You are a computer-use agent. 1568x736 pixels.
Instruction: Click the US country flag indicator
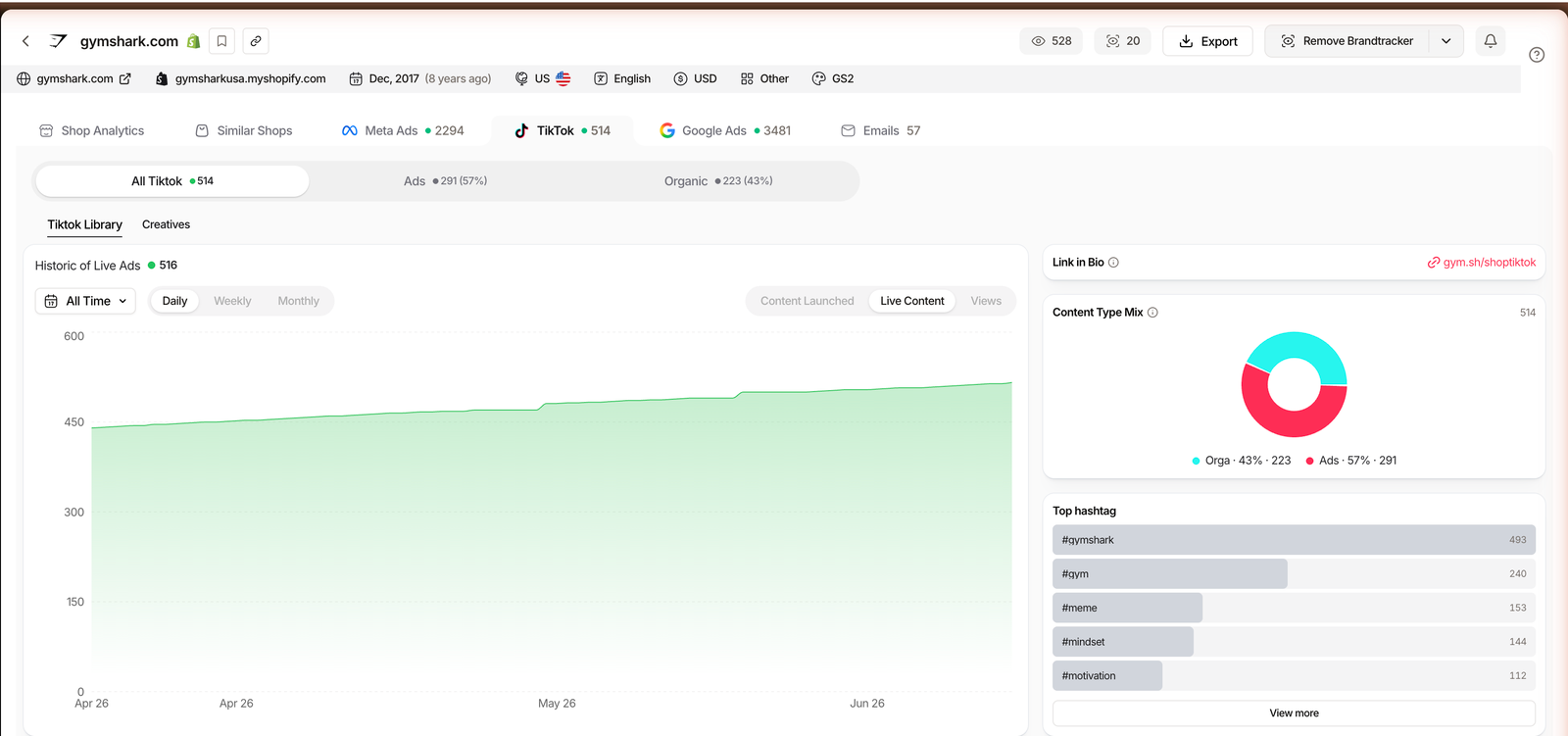[x=543, y=78]
